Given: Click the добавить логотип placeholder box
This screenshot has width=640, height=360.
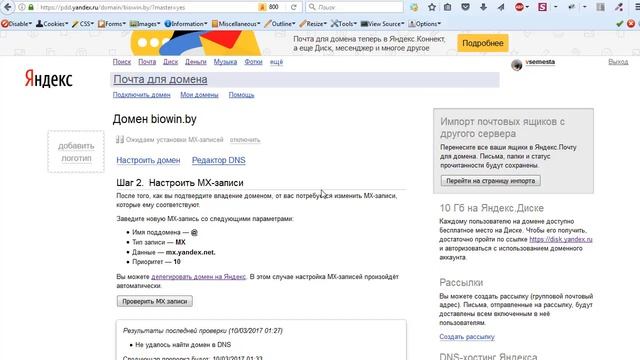Looking at the screenshot, I should [76, 152].
